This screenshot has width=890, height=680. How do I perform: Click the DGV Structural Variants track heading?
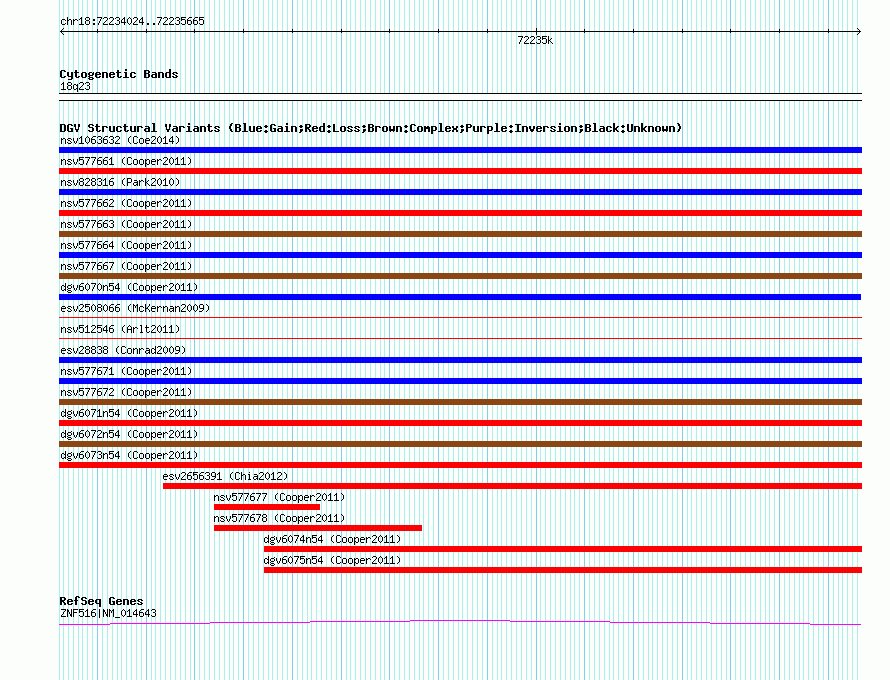370,128
